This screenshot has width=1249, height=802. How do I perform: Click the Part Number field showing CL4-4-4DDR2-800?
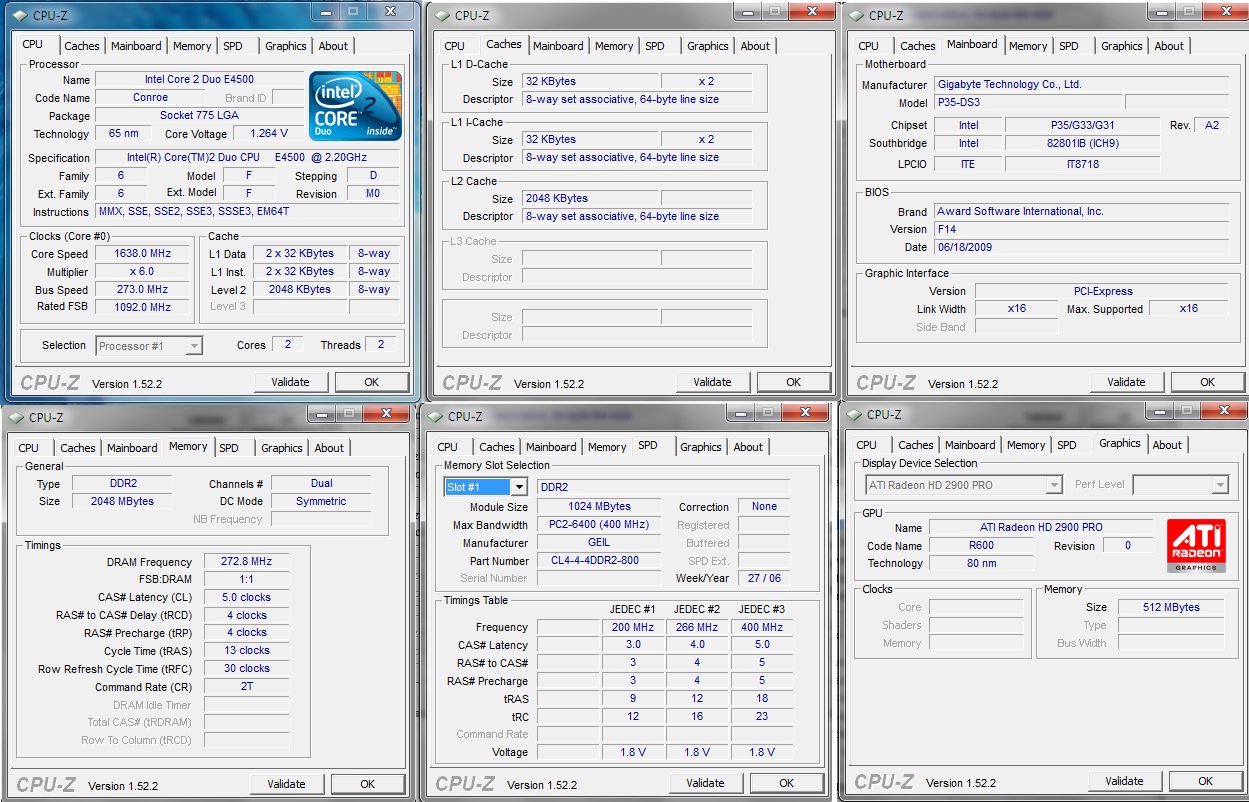click(599, 561)
